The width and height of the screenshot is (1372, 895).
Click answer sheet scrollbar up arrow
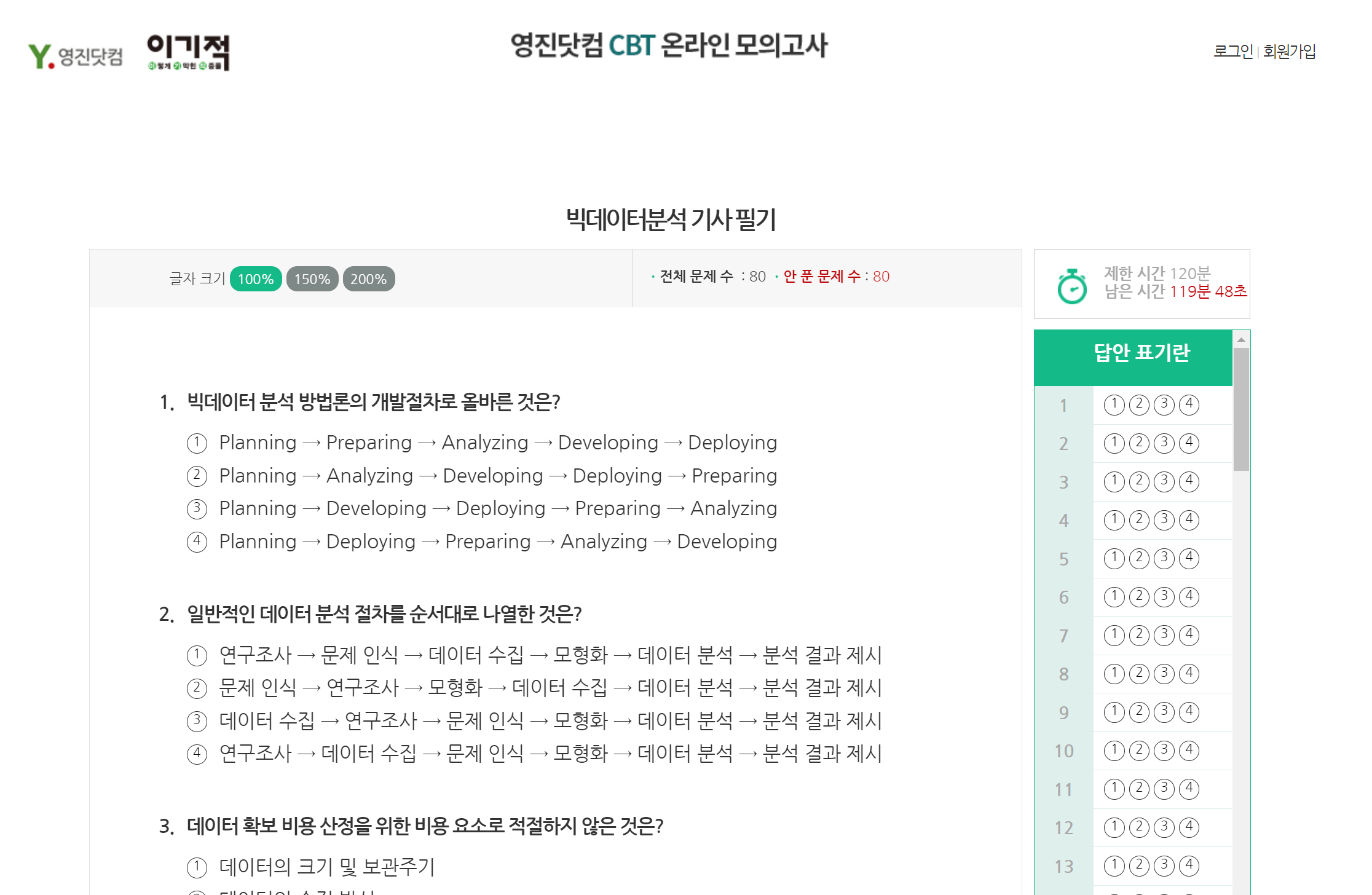(x=1241, y=339)
